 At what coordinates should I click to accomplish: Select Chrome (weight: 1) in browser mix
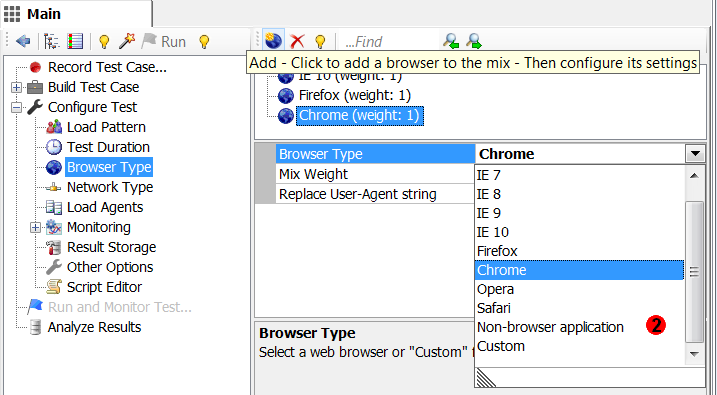[359, 116]
